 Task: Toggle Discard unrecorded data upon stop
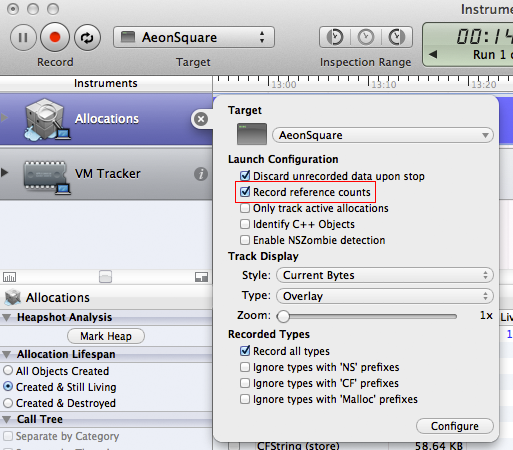245,176
